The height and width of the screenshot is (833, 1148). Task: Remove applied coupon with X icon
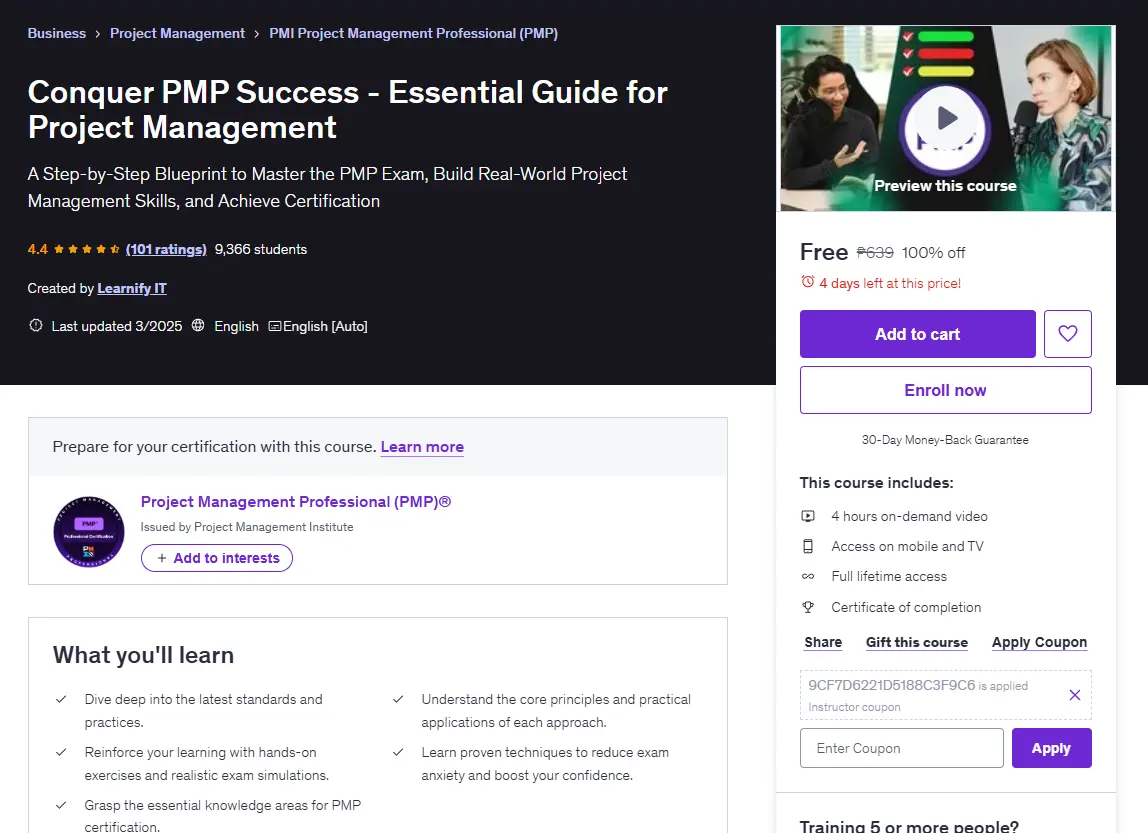1075,695
